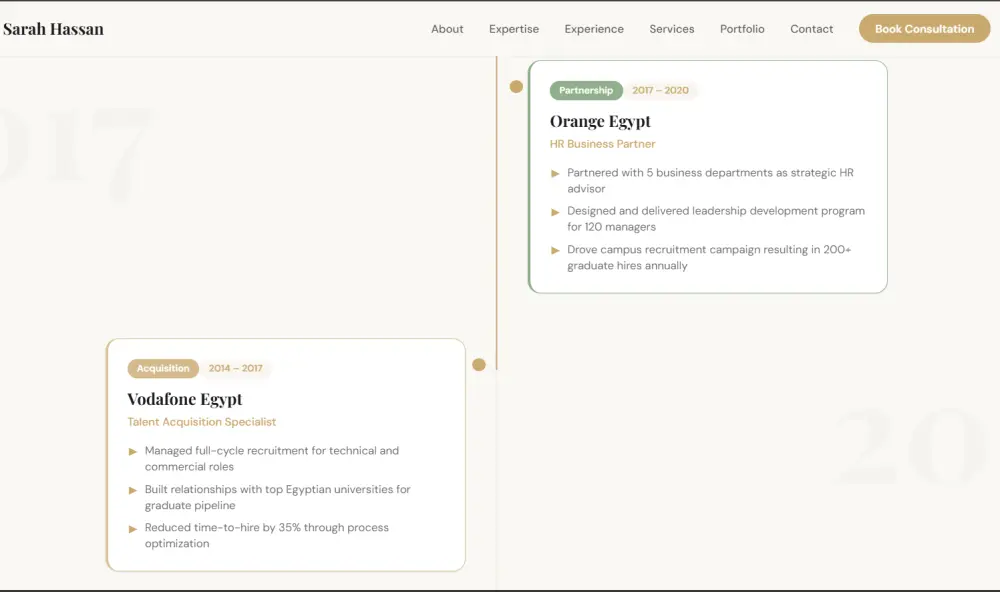Click the tan Acquisition tag
Image resolution: width=1000 pixels, height=592 pixels.
click(163, 369)
